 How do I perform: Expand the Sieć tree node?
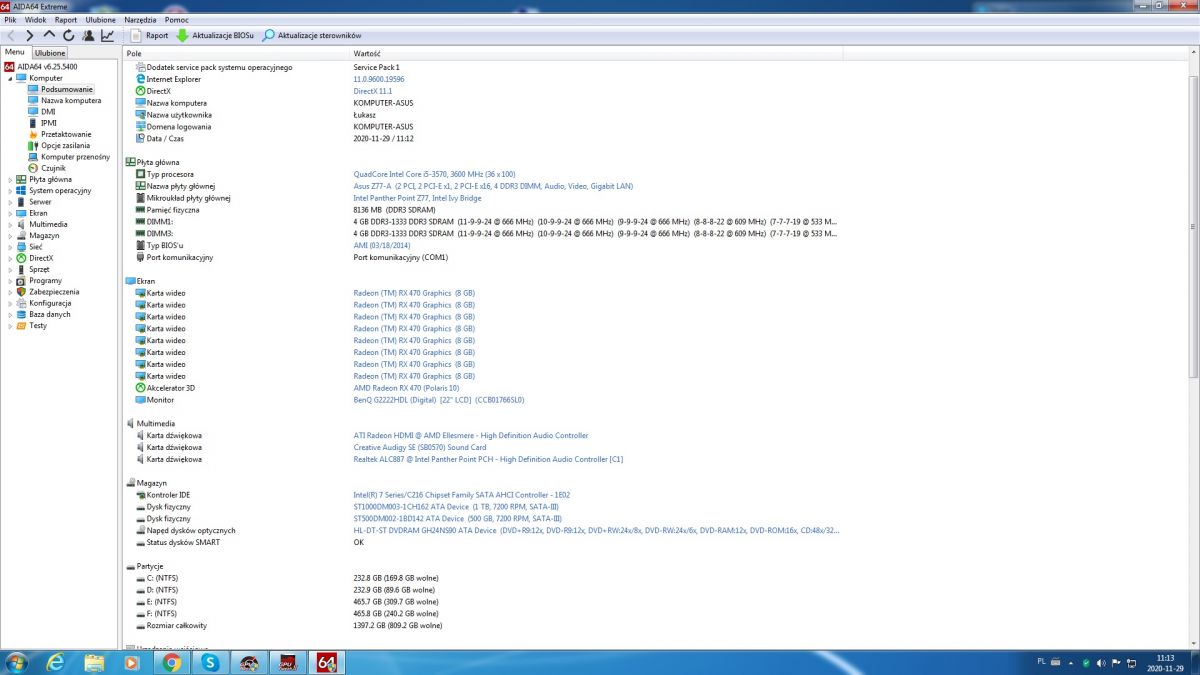tap(10, 246)
